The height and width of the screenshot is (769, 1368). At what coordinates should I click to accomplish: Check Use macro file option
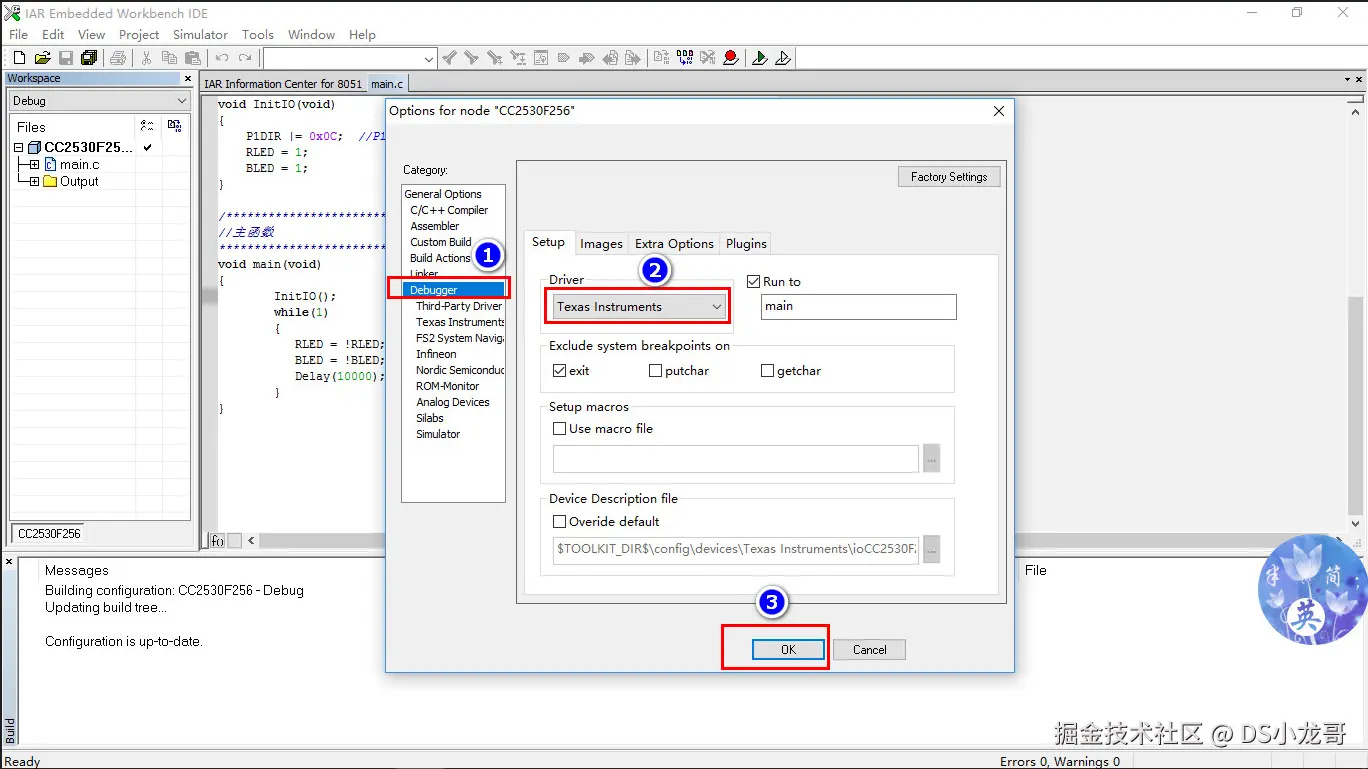tap(559, 428)
